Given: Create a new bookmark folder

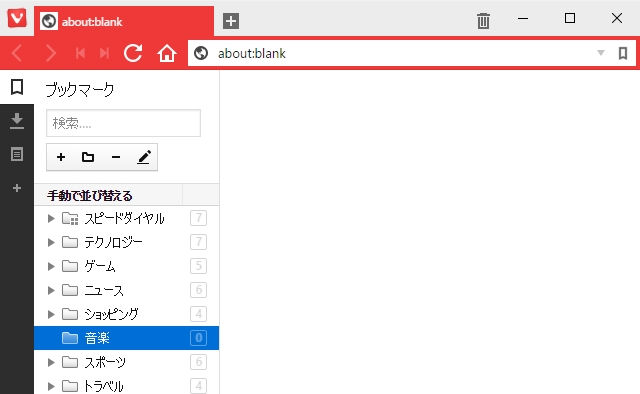Looking at the screenshot, I should tap(88, 157).
